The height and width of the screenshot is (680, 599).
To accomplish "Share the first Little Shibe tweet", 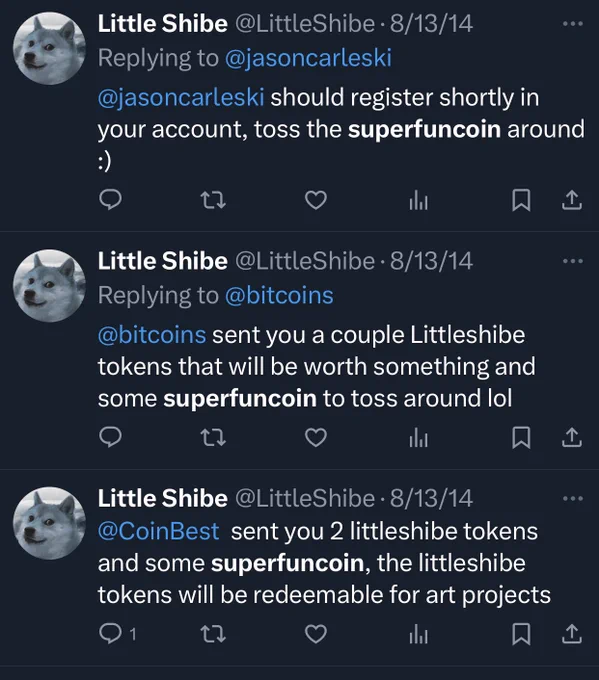I will (x=572, y=200).
